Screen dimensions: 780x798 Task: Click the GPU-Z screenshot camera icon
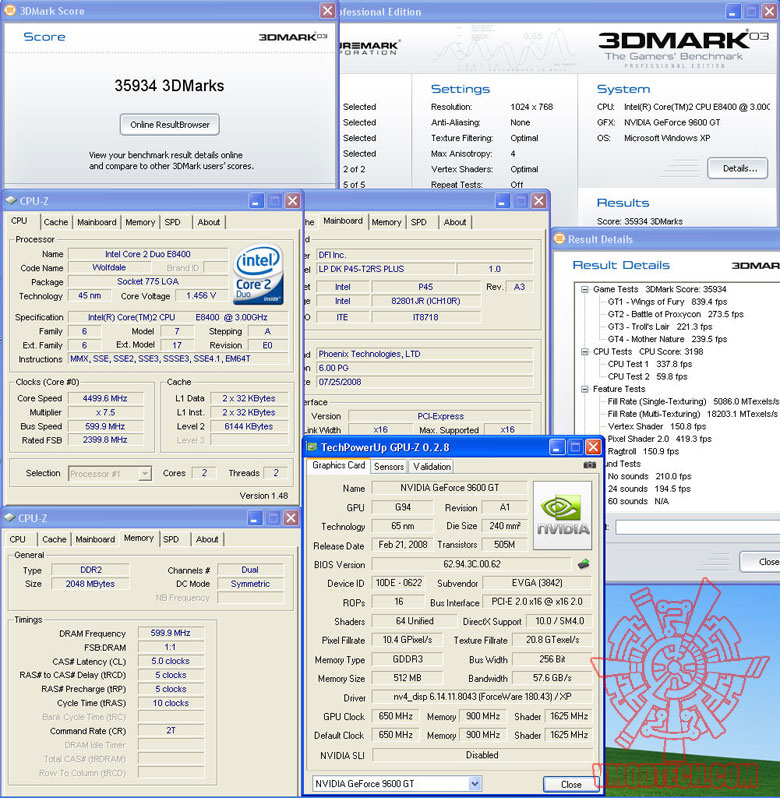point(589,465)
